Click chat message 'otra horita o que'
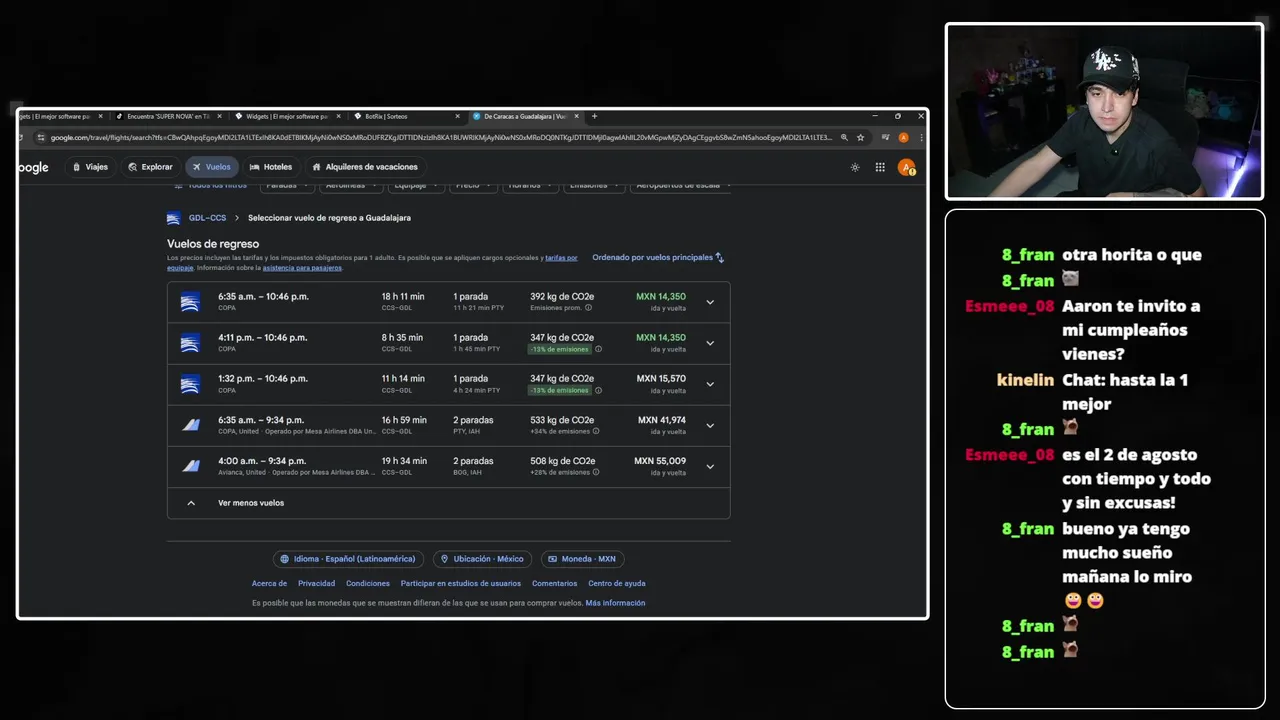This screenshot has width=1280, height=720. [x=1132, y=255]
